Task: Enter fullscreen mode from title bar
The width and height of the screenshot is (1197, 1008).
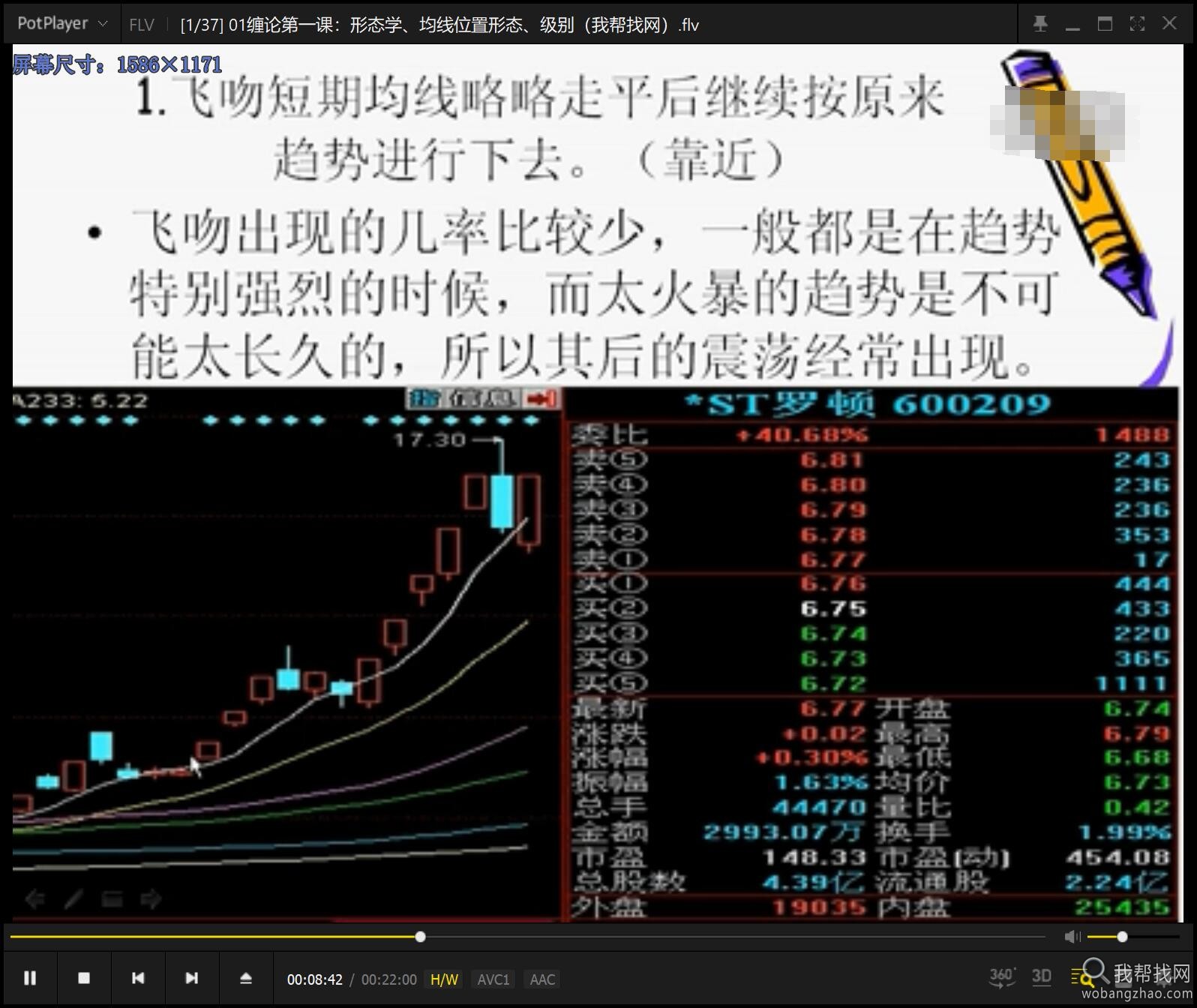Action: click(x=1137, y=24)
